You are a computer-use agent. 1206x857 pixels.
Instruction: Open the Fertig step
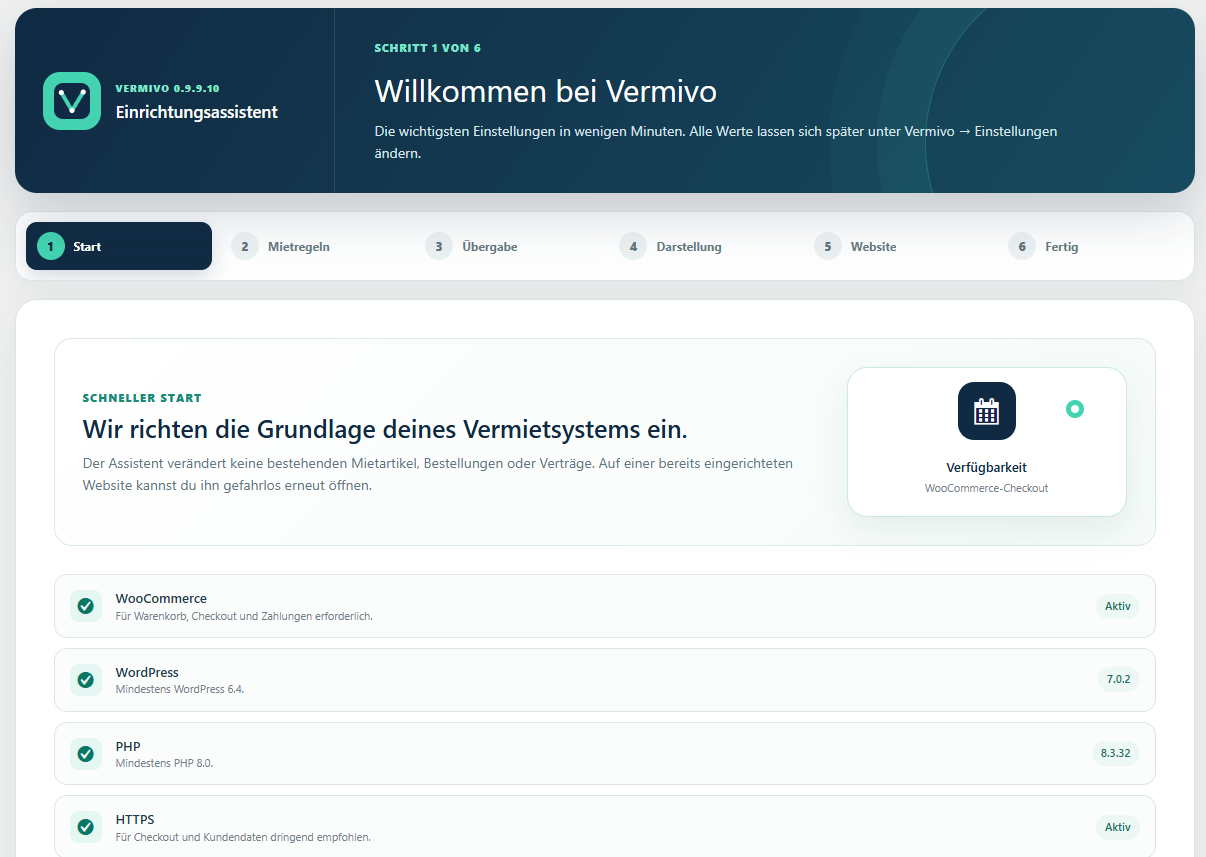tap(1089, 246)
